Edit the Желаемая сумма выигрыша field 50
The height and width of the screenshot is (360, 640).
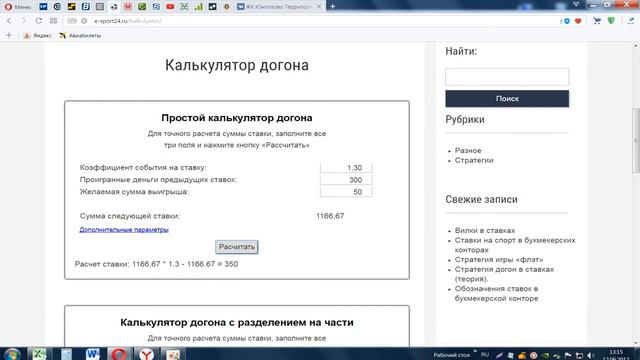pyautogui.click(x=346, y=192)
